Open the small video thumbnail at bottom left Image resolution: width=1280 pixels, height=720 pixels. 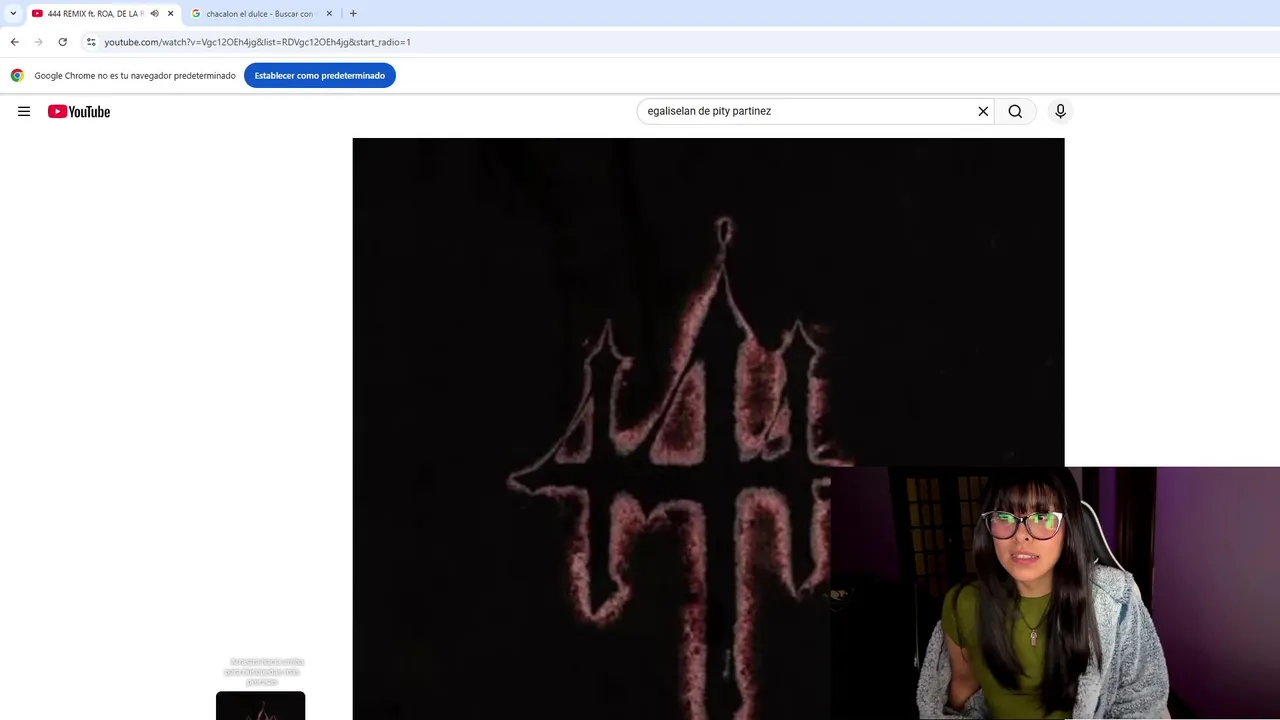[x=260, y=705]
